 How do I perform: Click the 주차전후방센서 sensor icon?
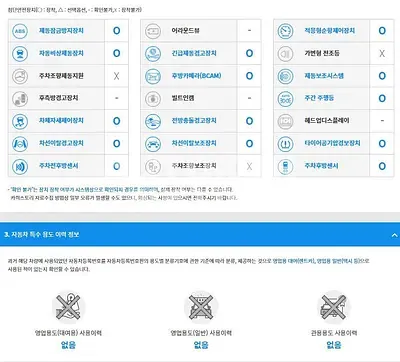(x=20, y=166)
